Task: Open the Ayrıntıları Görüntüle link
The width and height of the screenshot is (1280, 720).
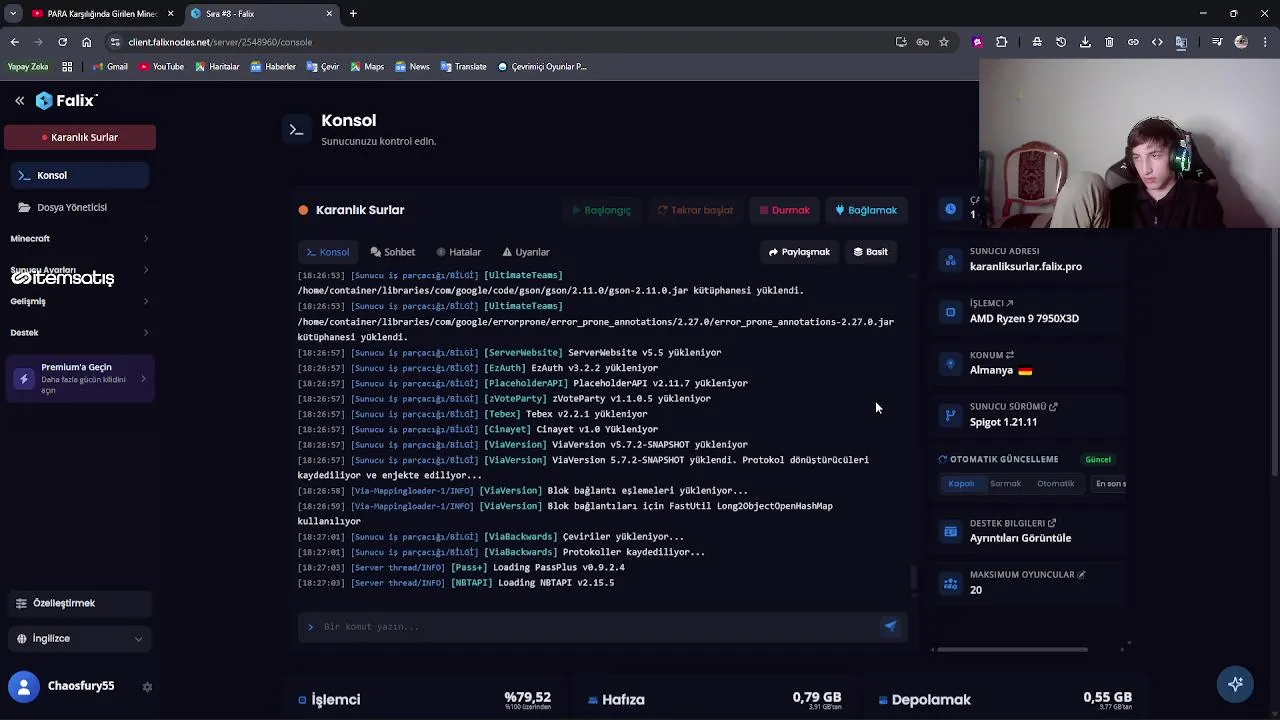Action: click(1020, 538)
